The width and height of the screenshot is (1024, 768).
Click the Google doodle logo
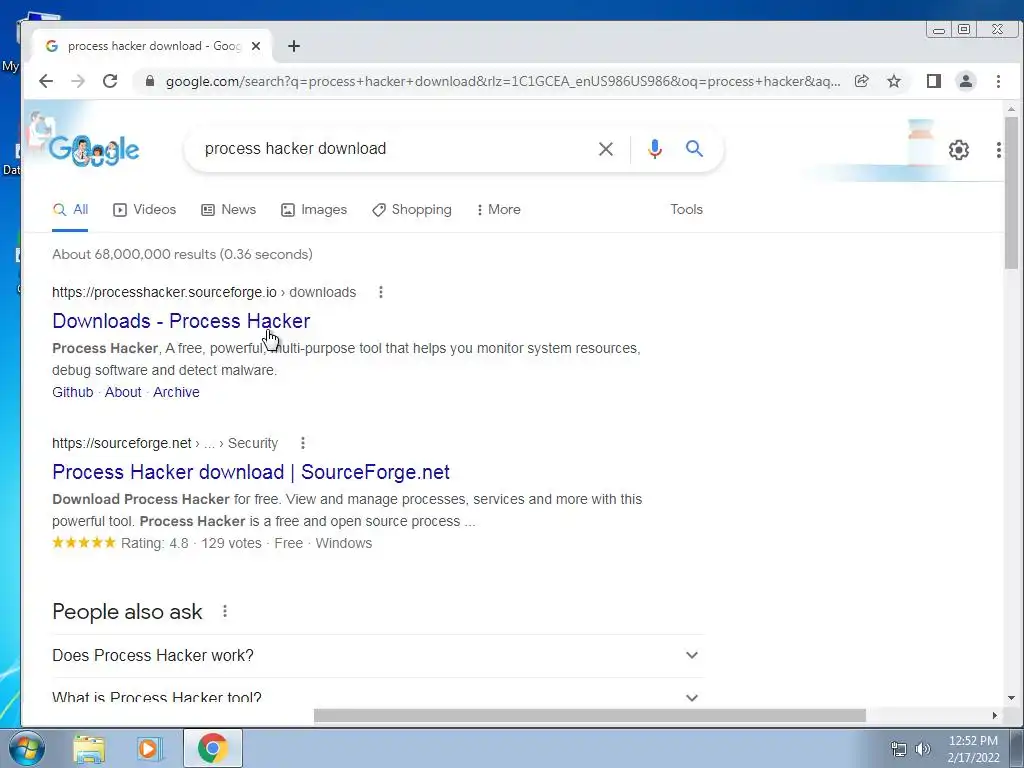94,149
